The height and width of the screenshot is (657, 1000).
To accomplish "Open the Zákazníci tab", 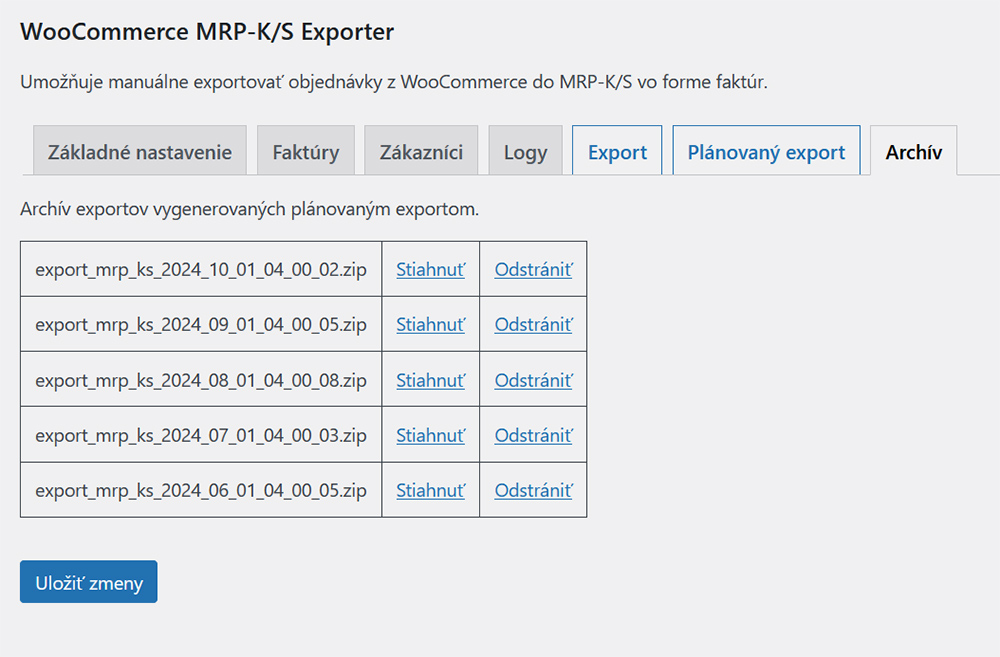I will click(421, 151).
